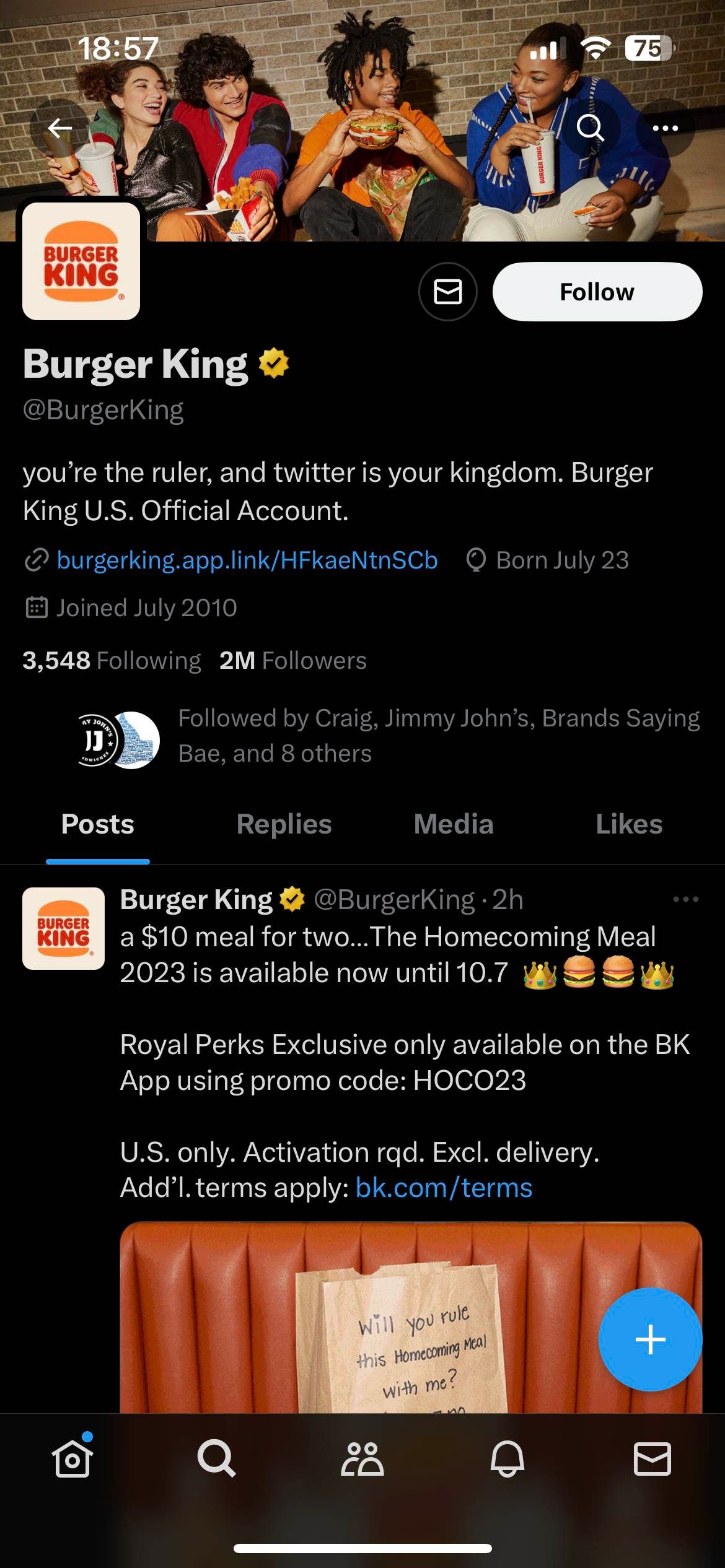Open Burger King profile picture
Screen dimensions: 725x1568
tap(81, 261)
